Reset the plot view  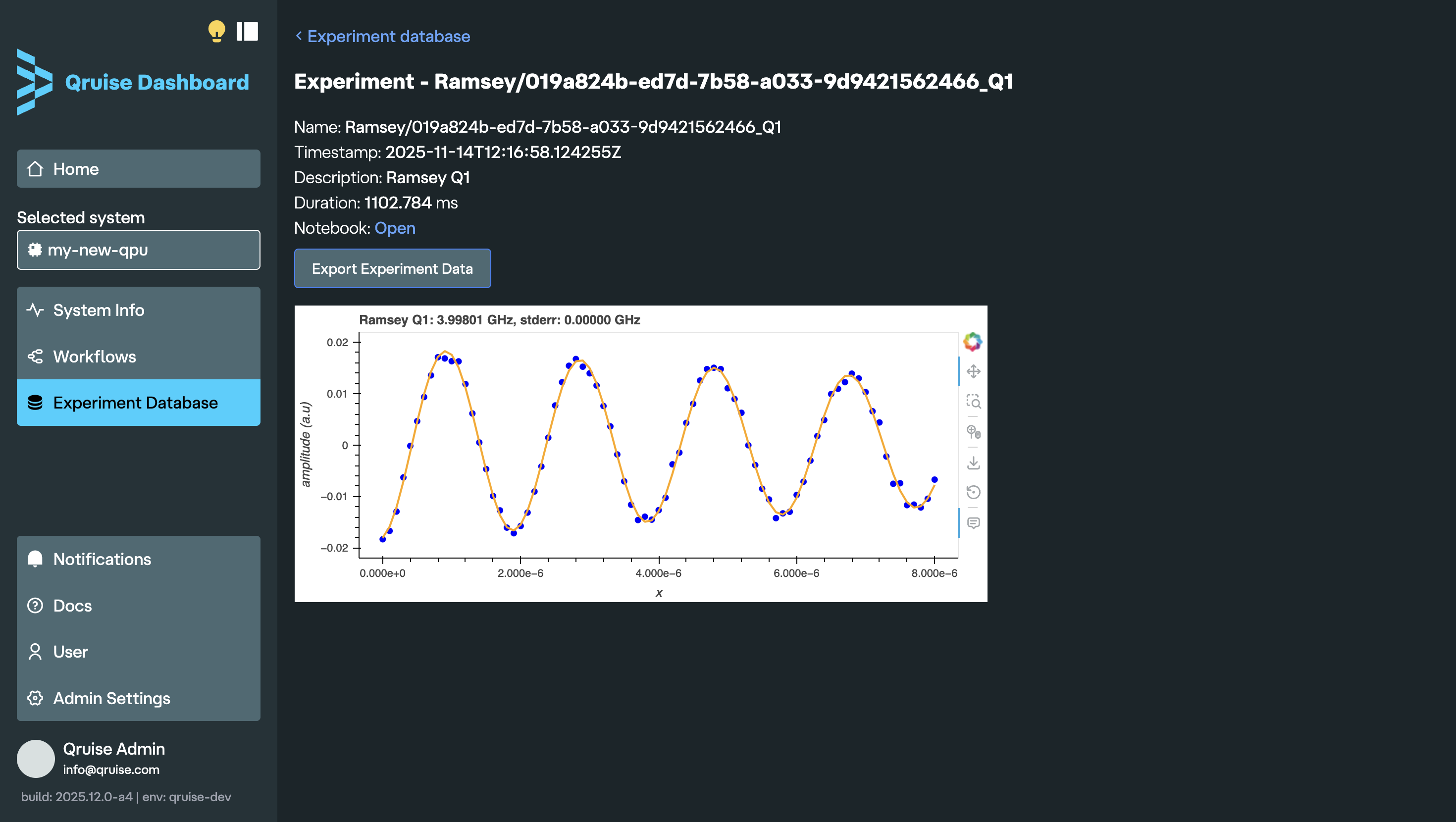point(973,492)
